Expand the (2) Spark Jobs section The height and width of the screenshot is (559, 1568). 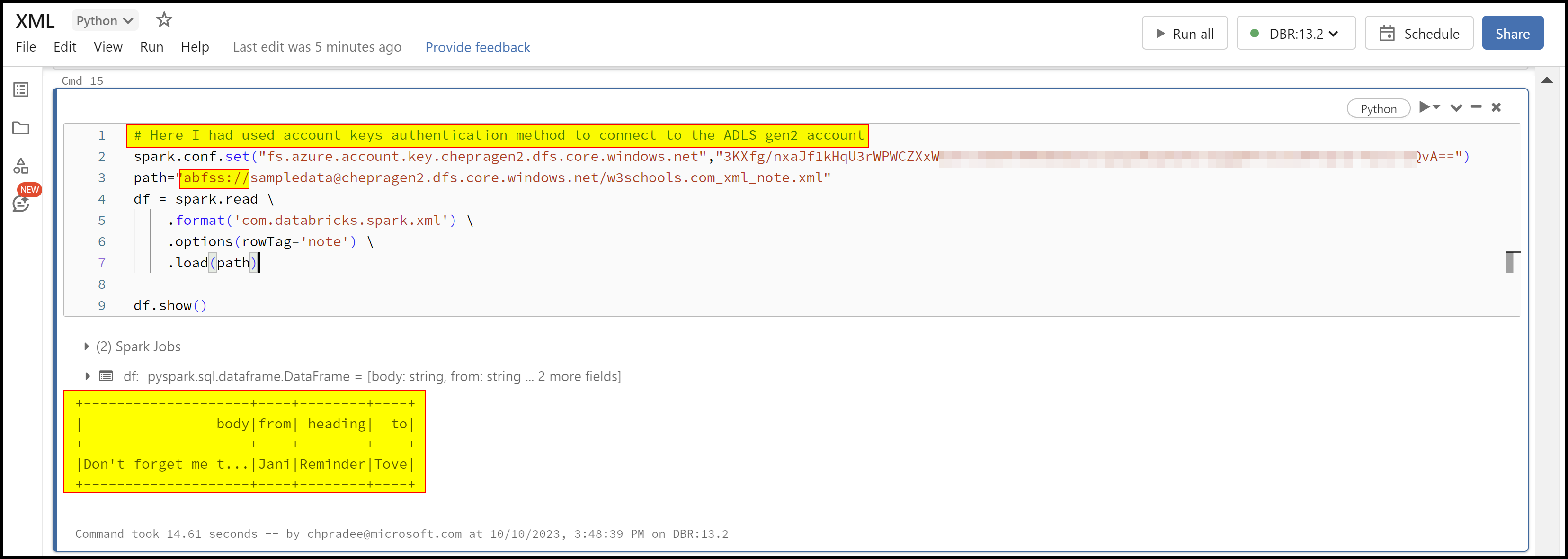87,346
